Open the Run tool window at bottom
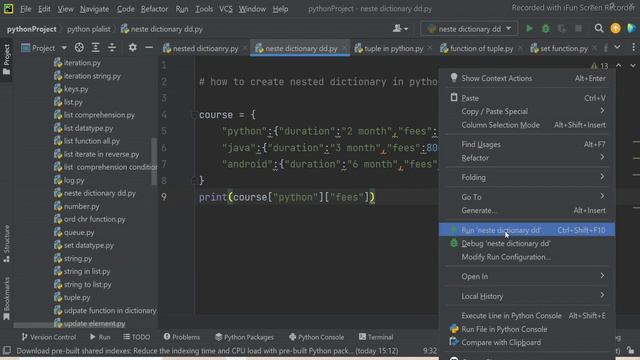Screen dimensions: 640x360 pyautogui.click(x=100, y=337)
